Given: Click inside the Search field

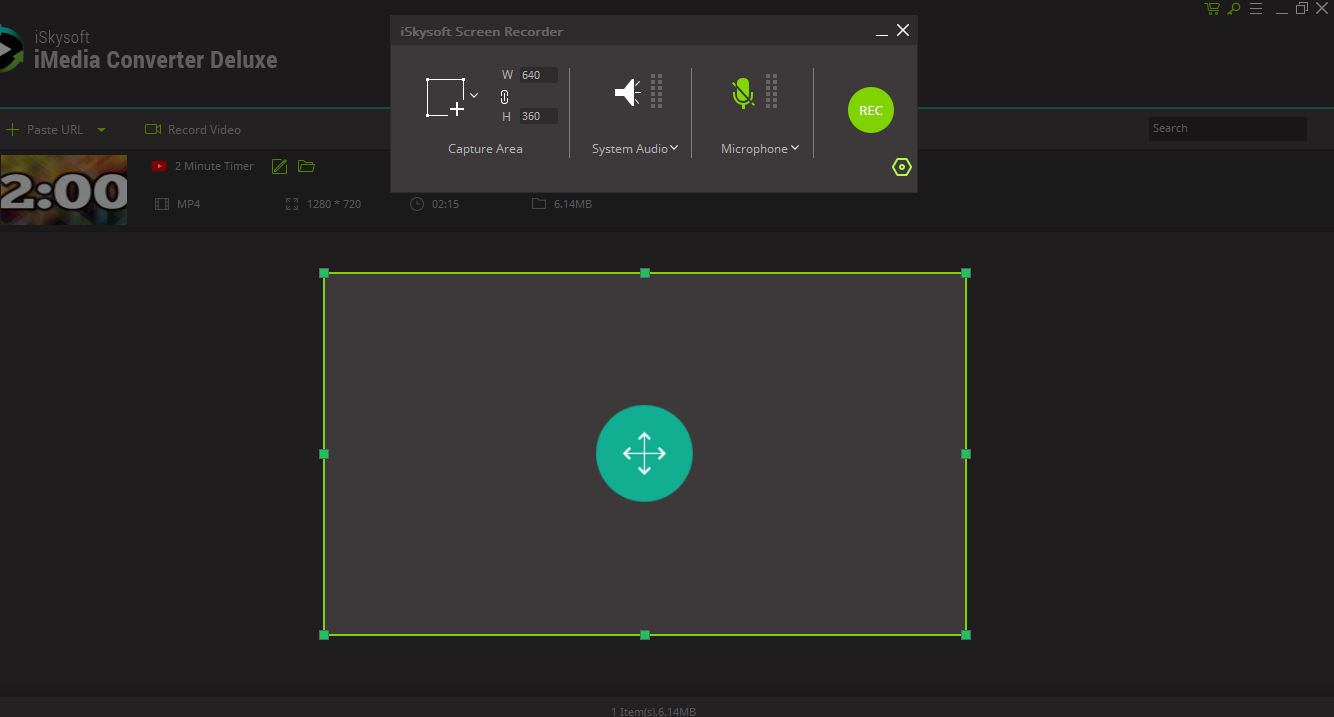Looking at the screenshot, I should tap(1227, 128).
